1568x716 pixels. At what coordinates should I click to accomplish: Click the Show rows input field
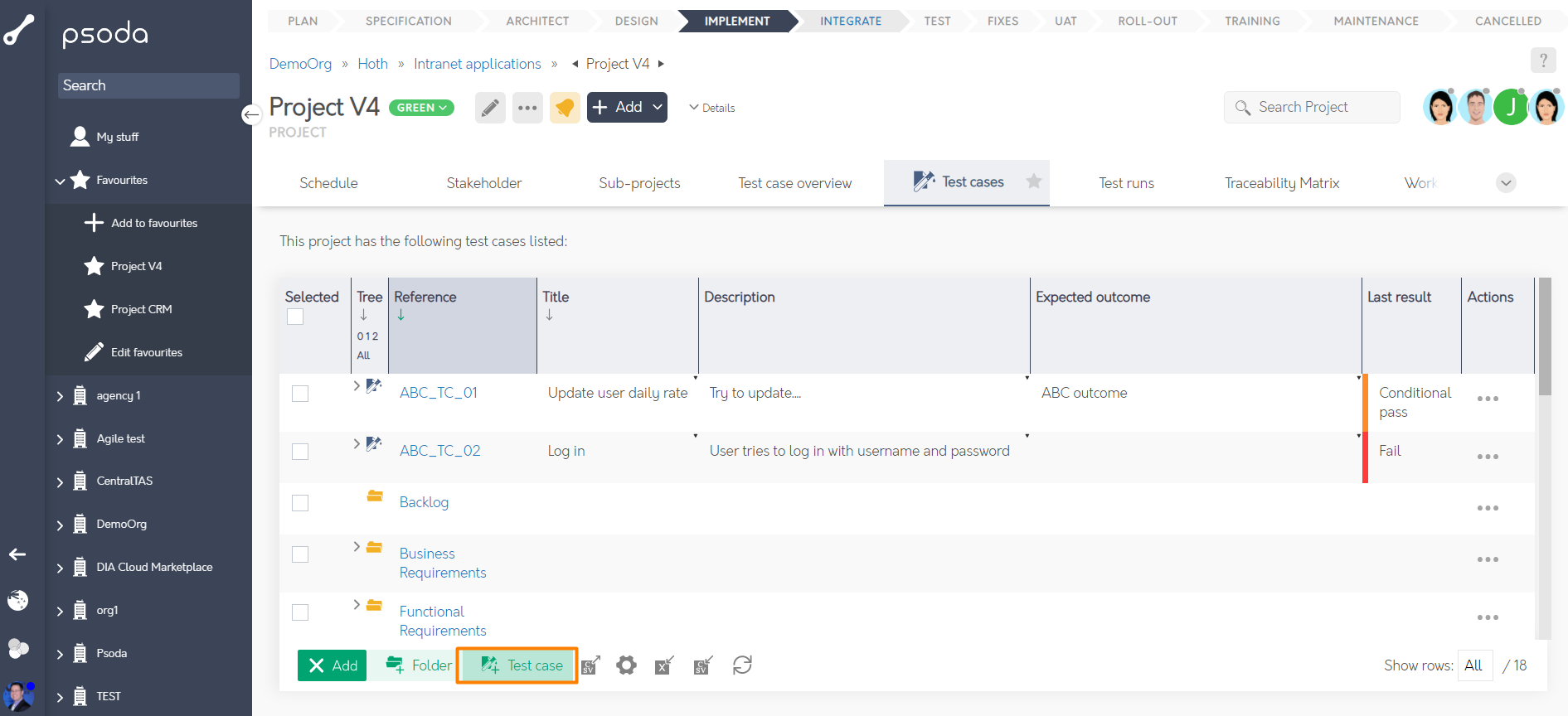[x=1476, y=665]
